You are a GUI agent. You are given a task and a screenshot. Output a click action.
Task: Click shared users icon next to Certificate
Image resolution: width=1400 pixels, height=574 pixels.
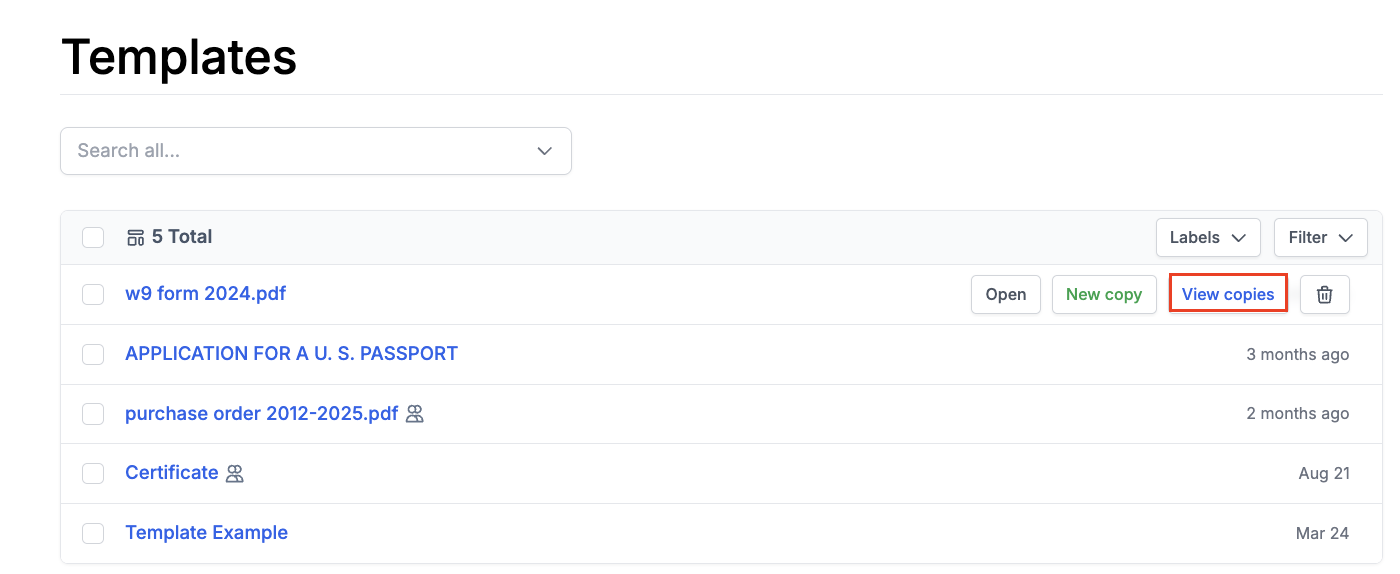click(235, 474)
